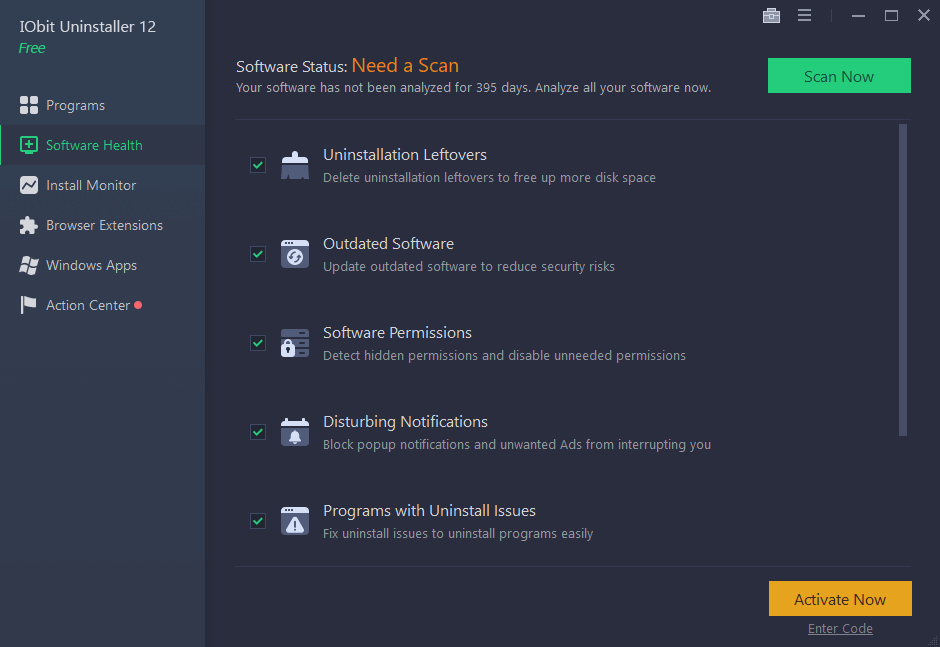The image size is (940, 647).
Task: Click the Activate Now button
Action: coord(839,598)
